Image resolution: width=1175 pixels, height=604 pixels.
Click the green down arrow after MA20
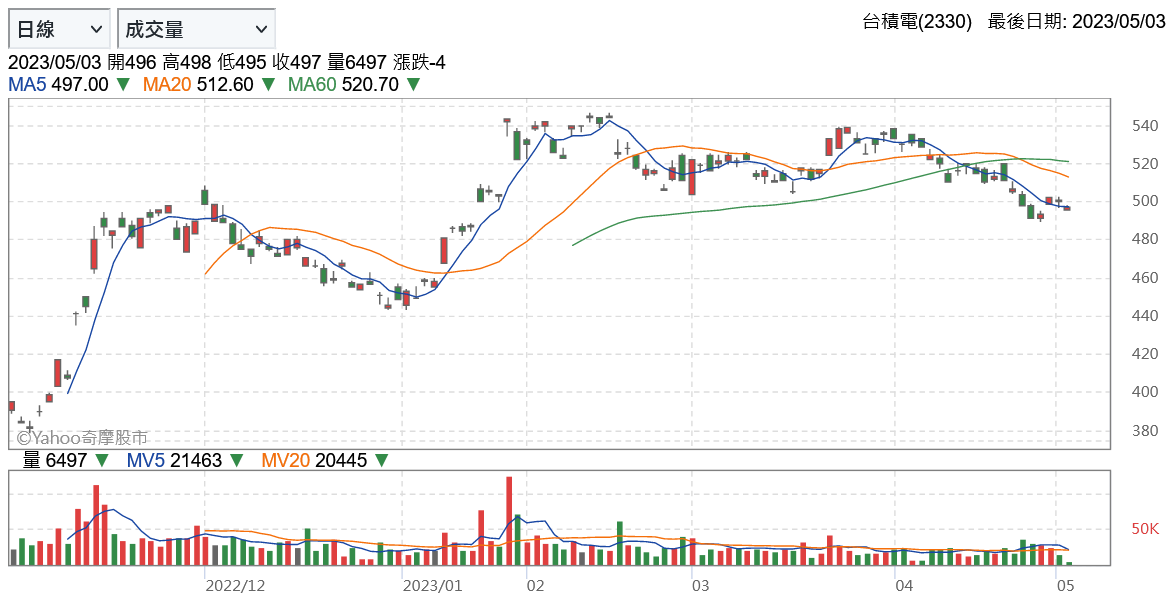[268, 84]
